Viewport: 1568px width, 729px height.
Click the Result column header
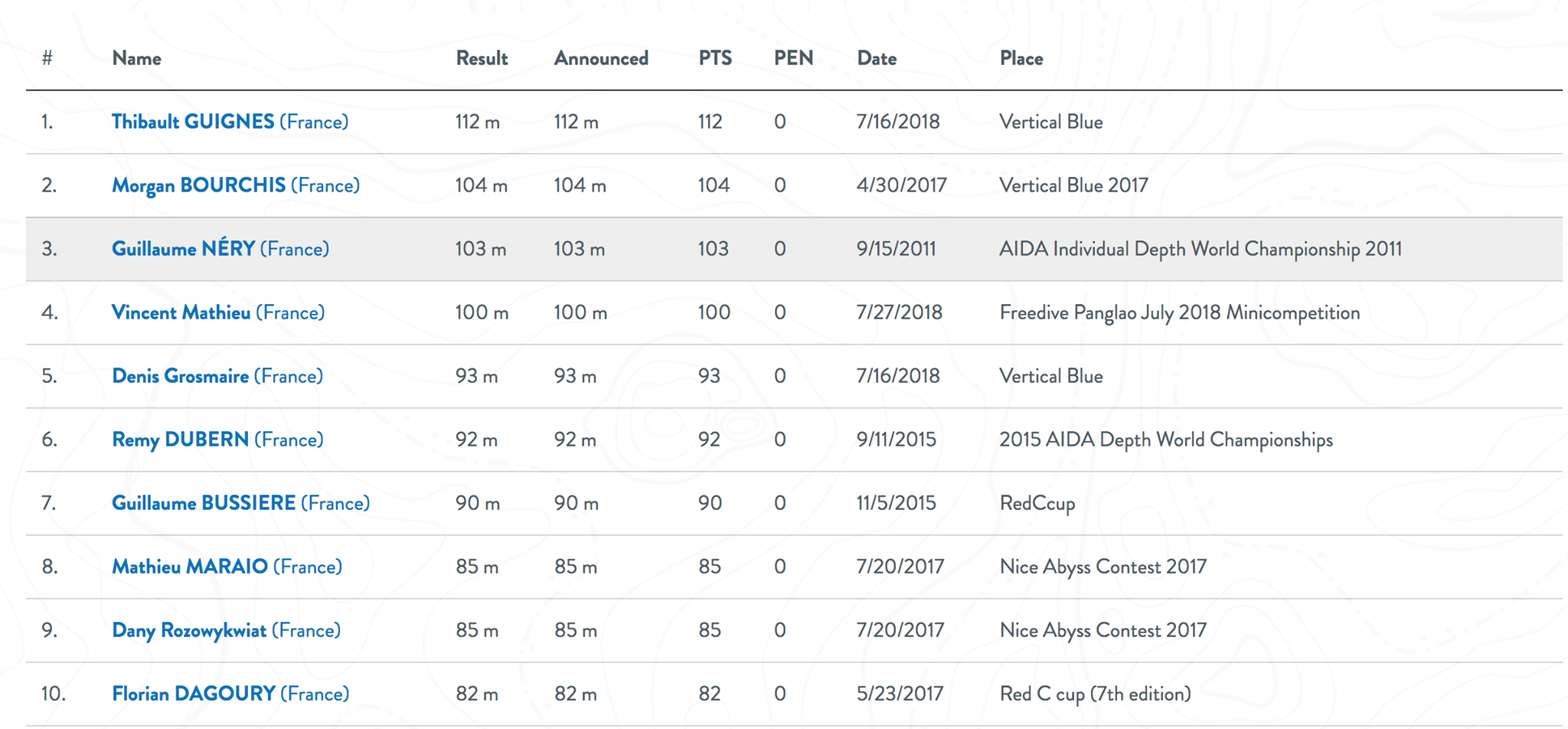click(482, 58)
